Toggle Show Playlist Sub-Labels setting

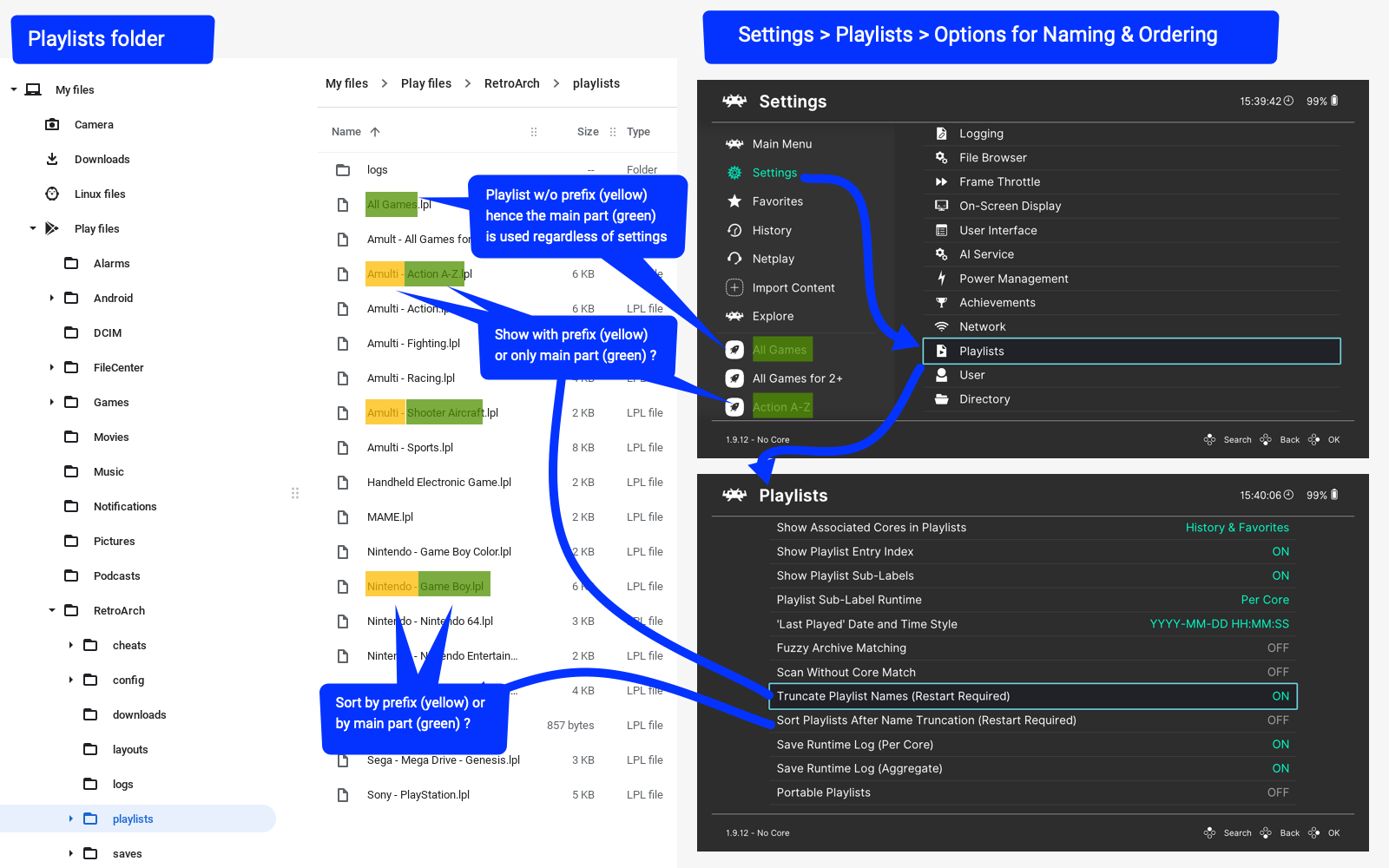(x=1033, y=575)
